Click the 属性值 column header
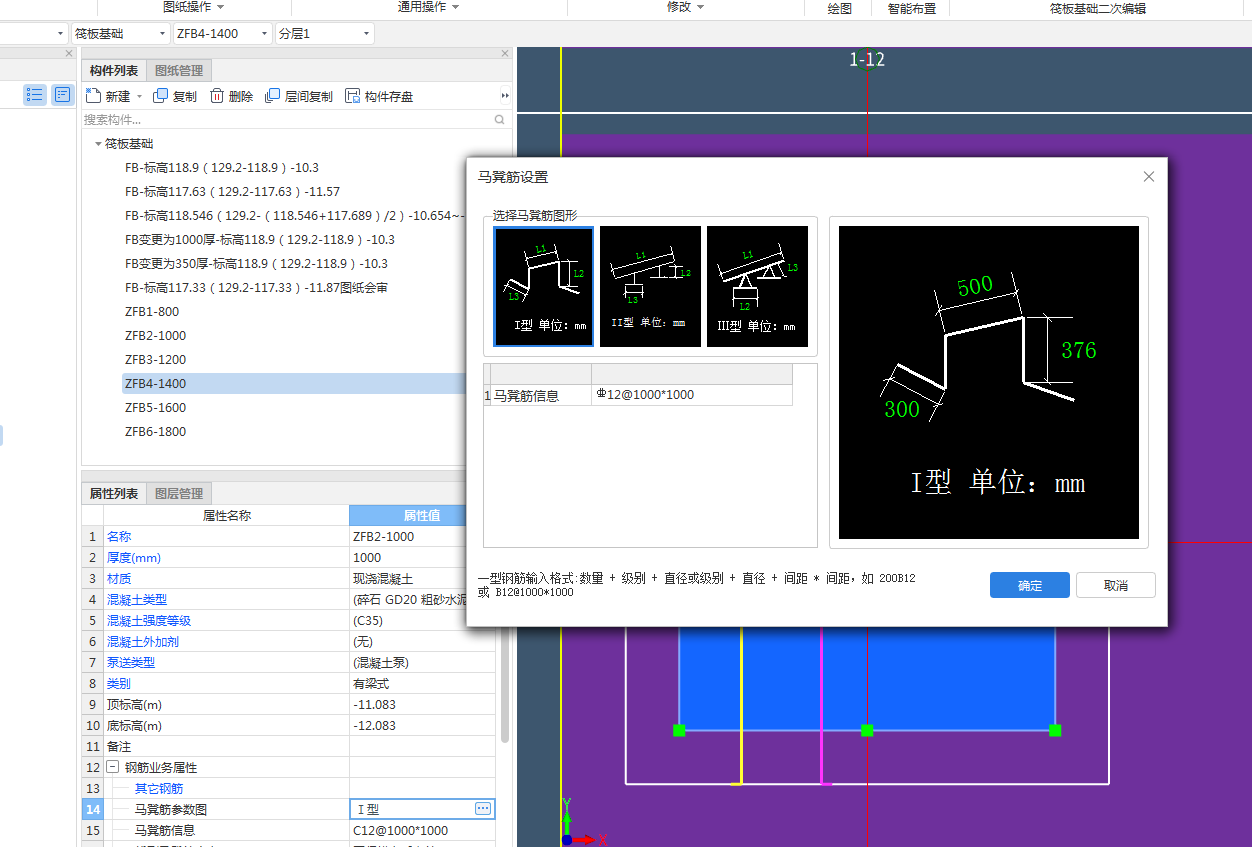The width and height of the screenshot is (1252, 847). pos(421,516)
